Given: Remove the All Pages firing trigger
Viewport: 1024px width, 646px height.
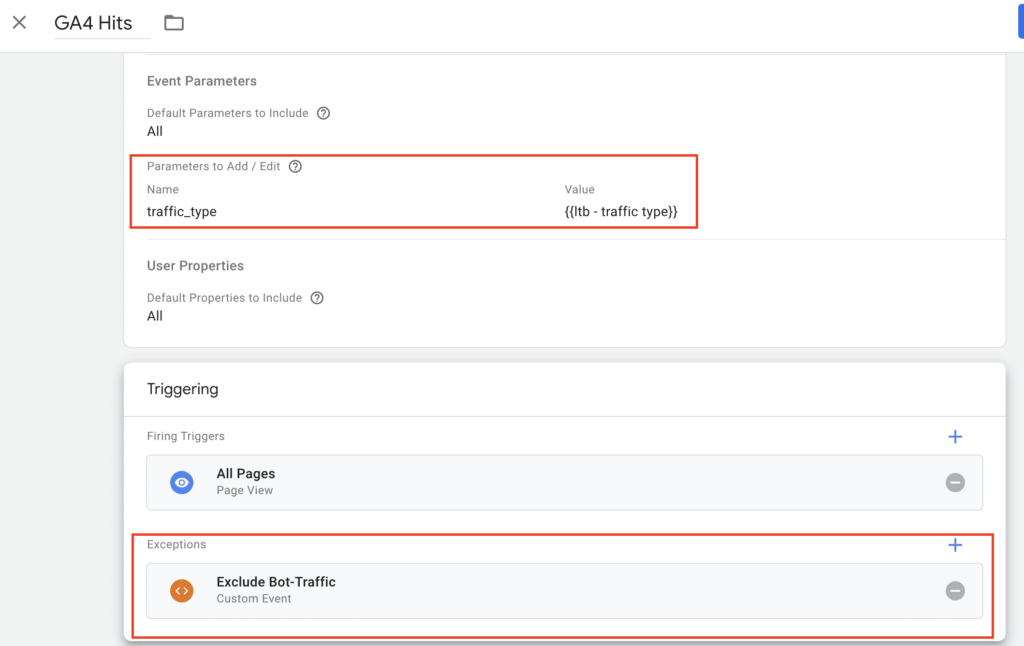Looking at the screenshot, I should point(955,482).
